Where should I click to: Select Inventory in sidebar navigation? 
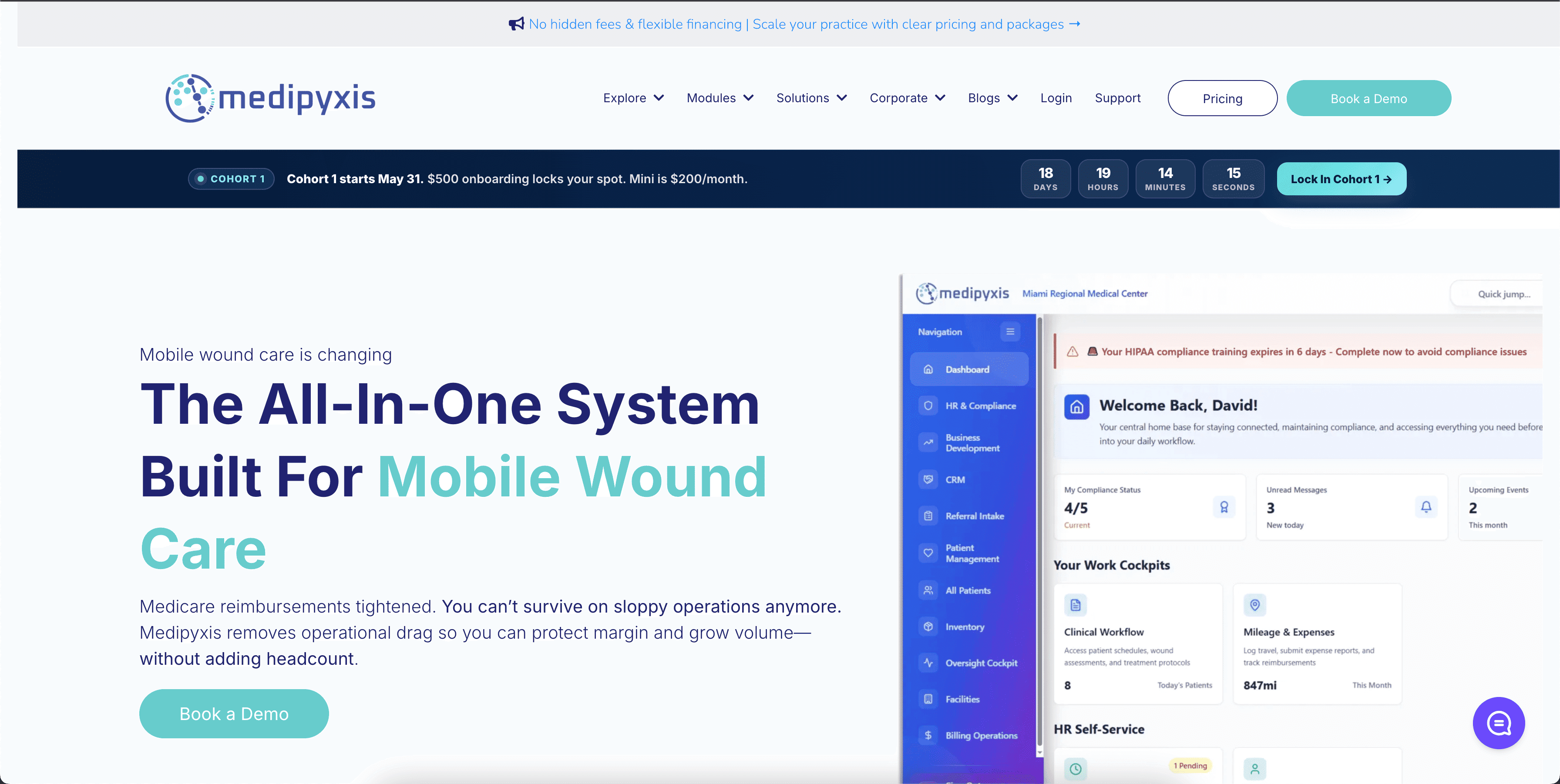tap(969, 627)
